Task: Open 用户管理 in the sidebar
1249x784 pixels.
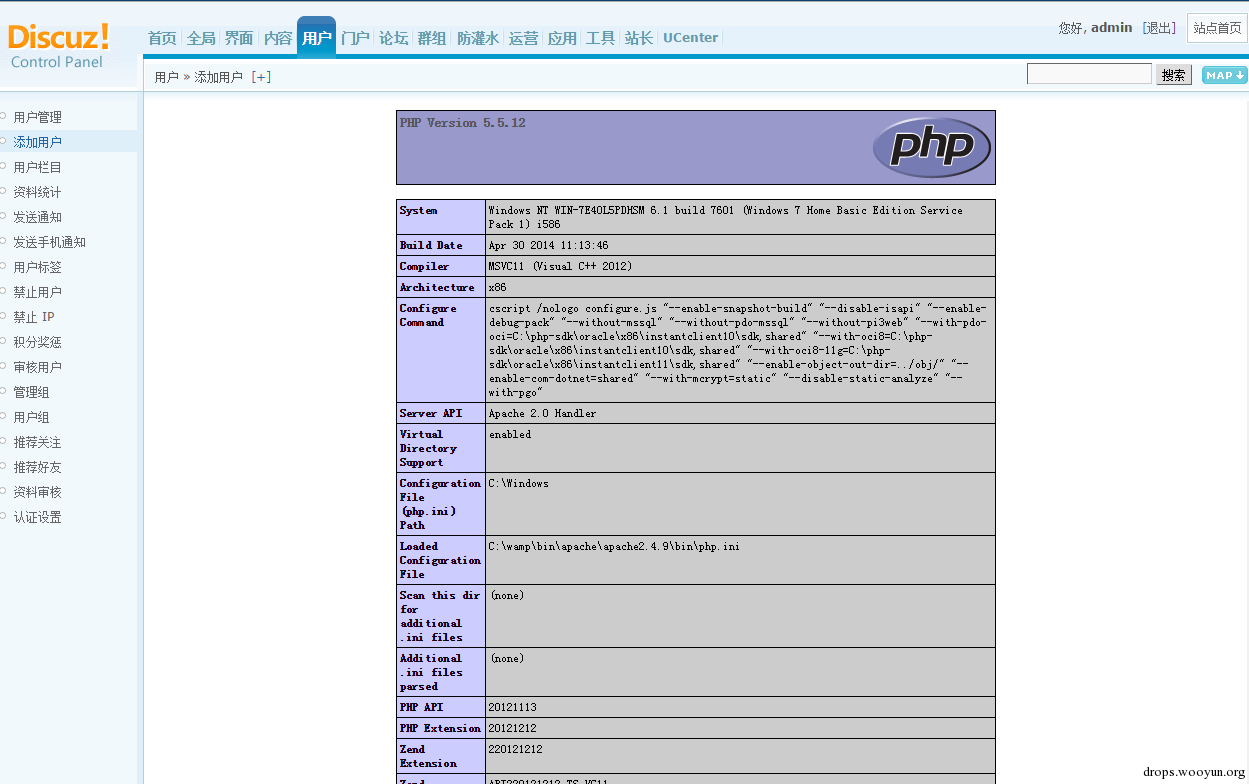Action: 38,117
